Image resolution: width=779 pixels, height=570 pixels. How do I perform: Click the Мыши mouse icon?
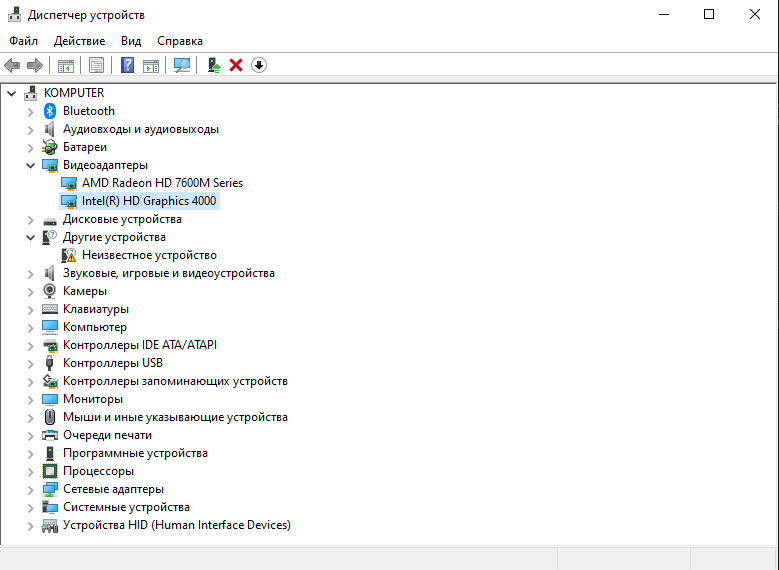pos(50,417)
